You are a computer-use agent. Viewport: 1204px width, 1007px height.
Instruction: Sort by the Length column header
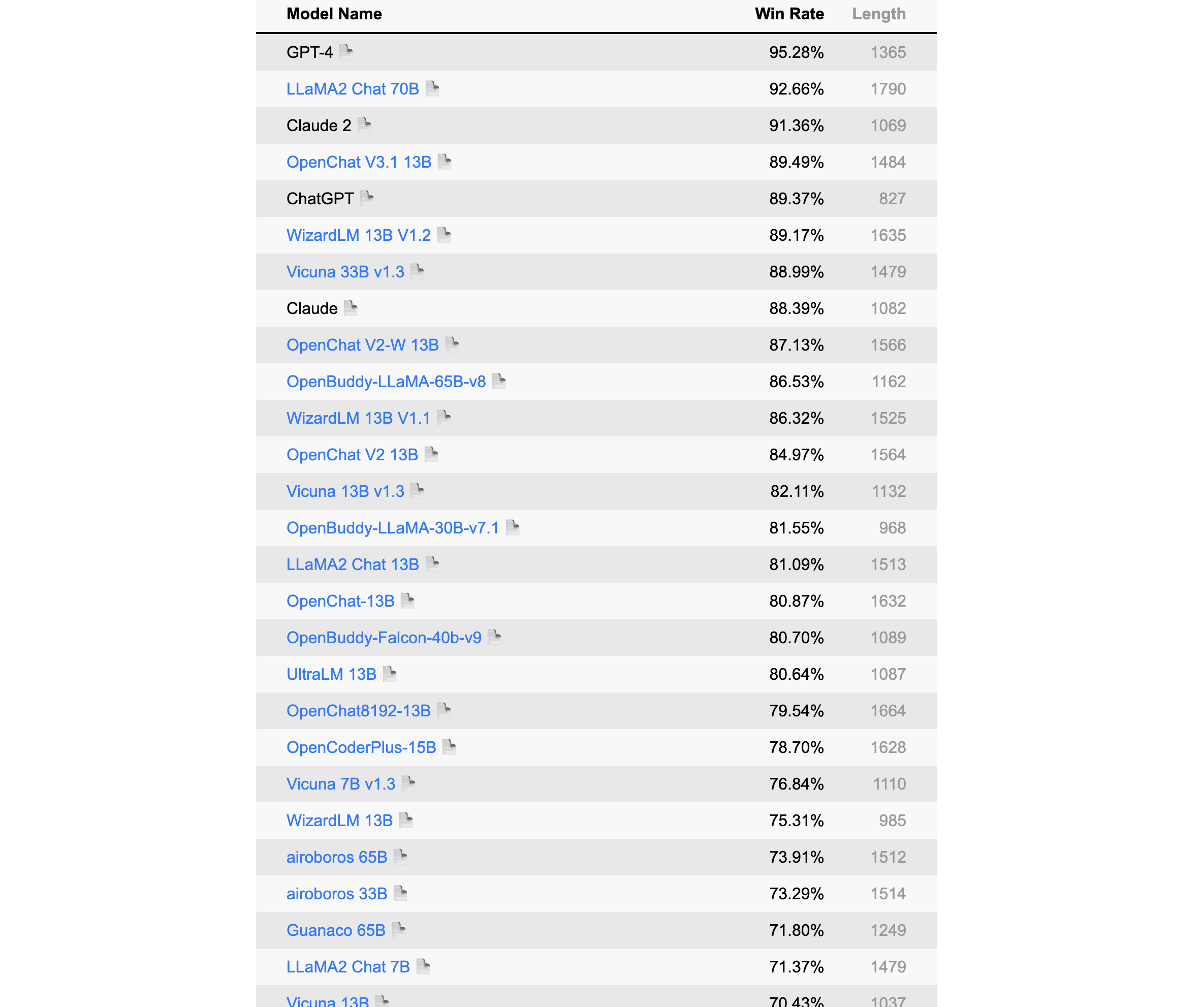878,14
